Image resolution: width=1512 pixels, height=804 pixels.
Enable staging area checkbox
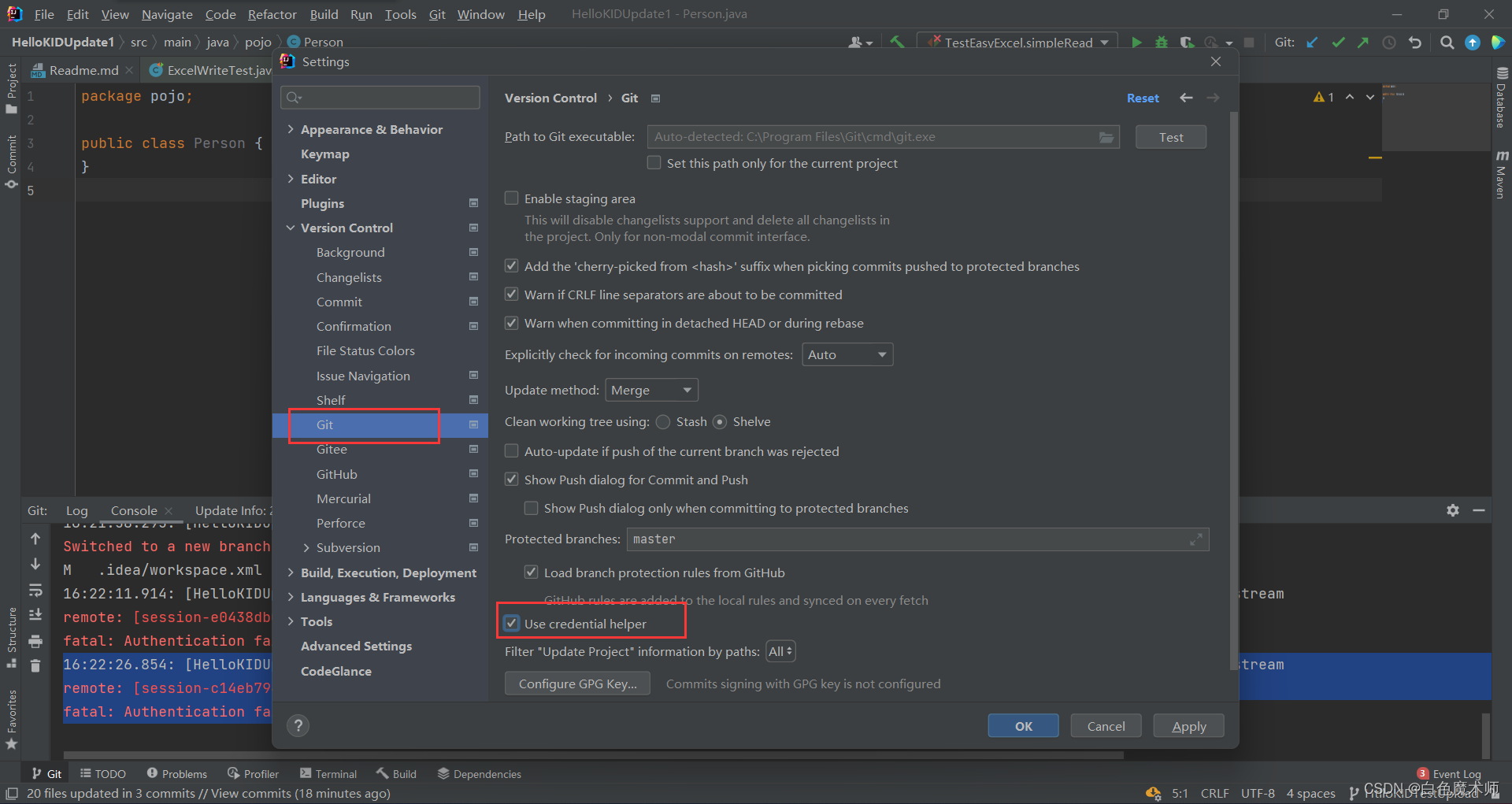[x=512, y=198]
